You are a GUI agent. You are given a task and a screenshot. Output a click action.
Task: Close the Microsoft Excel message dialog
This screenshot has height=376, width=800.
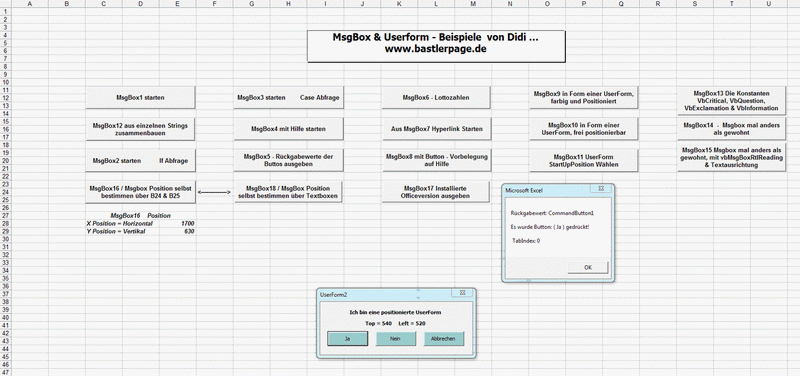(600, 189)
